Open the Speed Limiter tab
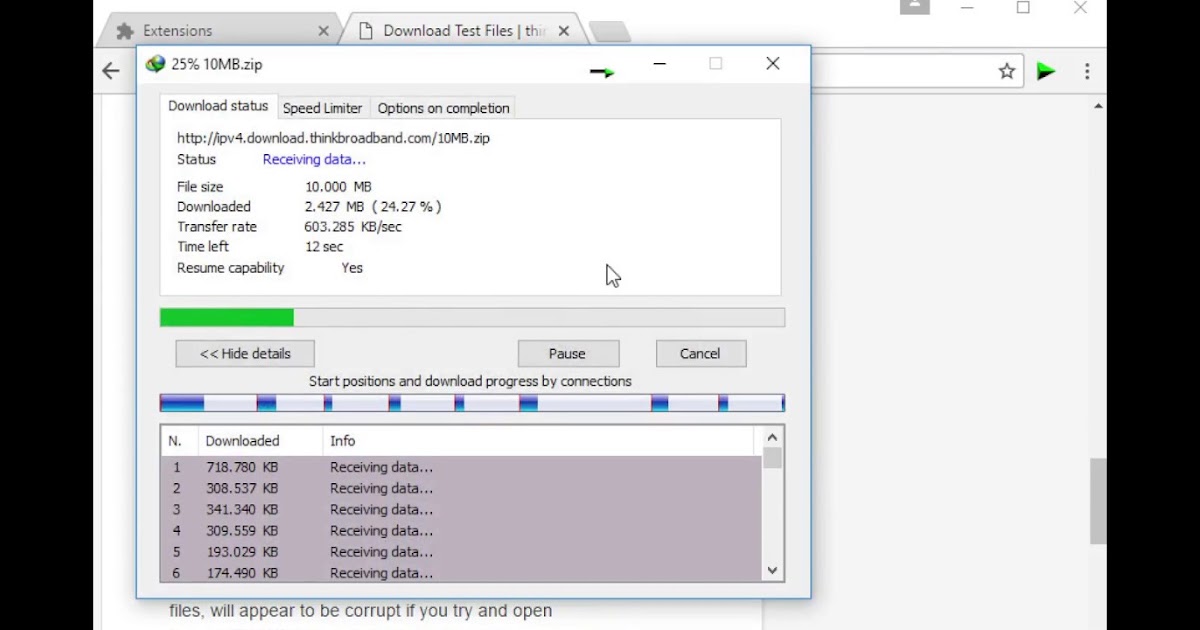 [x=322, y=108]
